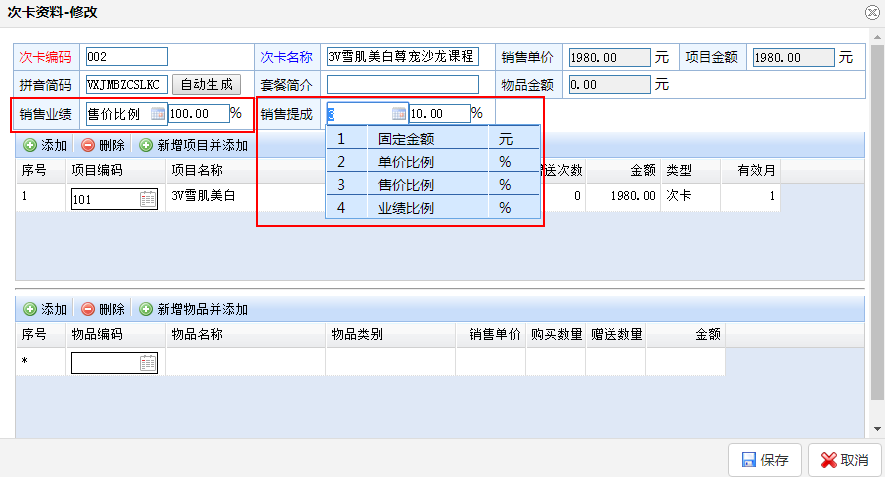Viewport: 885px width, 477px height.
Task: Expand the 销售业绩 type dropdown
Action: coord(158,113)
